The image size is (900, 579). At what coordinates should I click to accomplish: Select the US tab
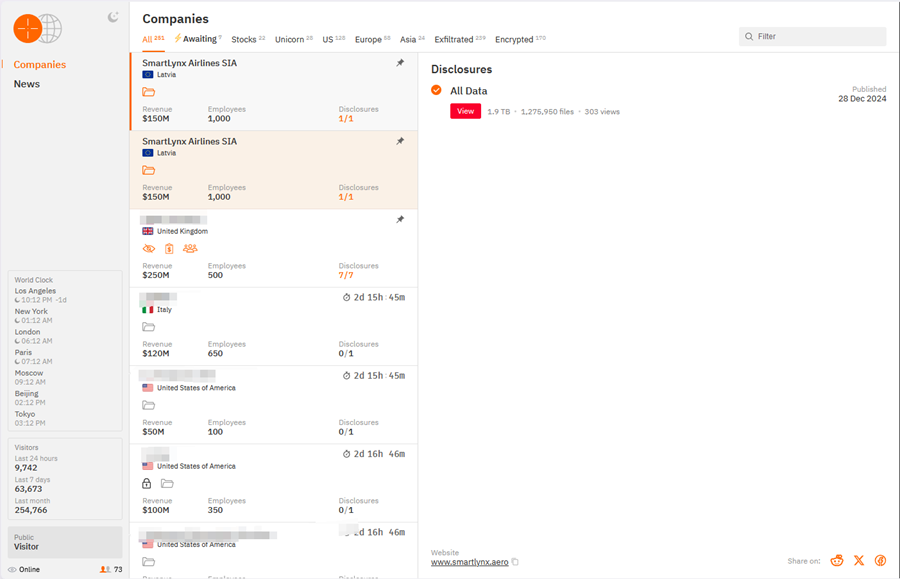click(x=333, y=39)
